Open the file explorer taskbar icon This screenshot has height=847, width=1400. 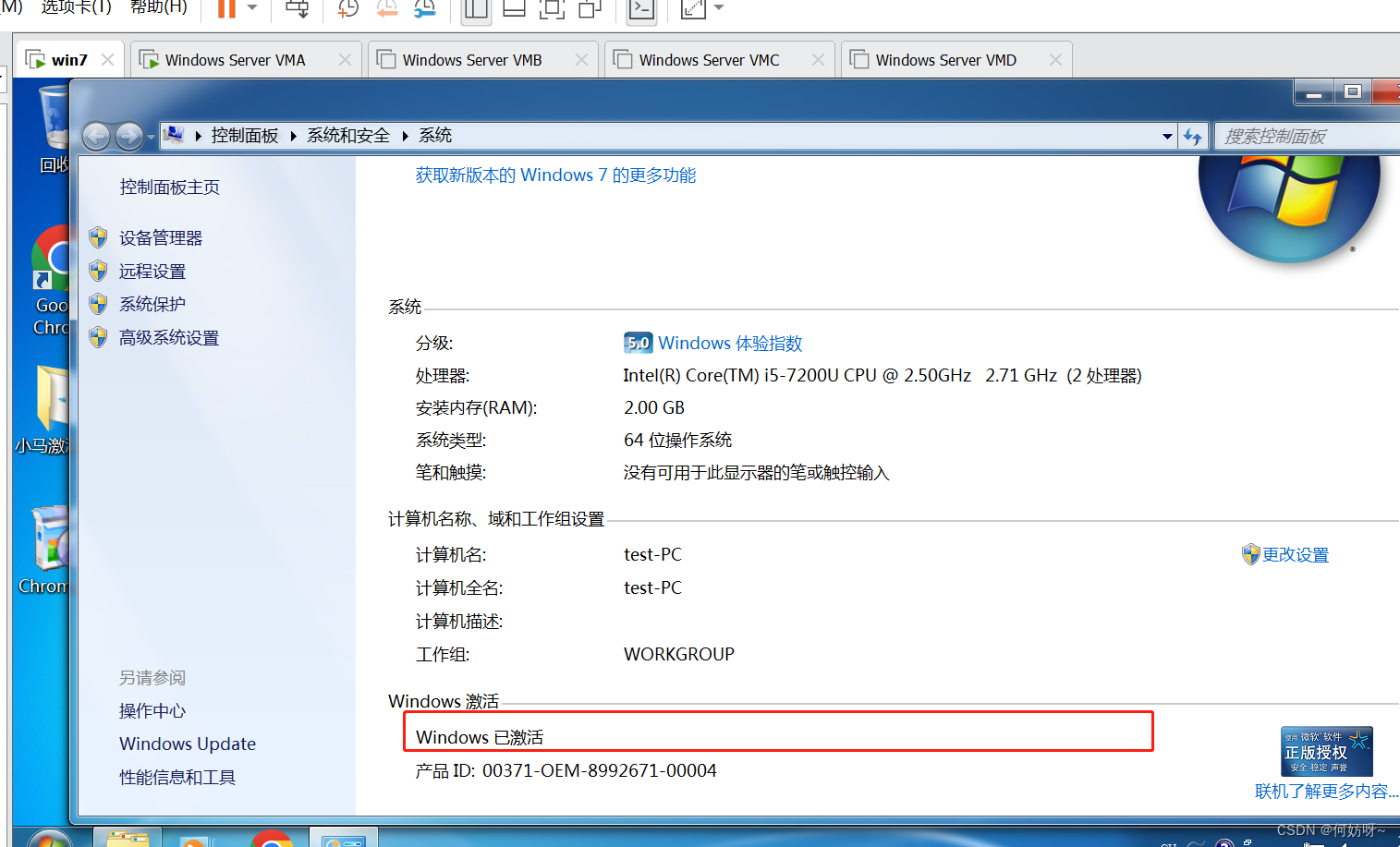[x=128, y=838]
